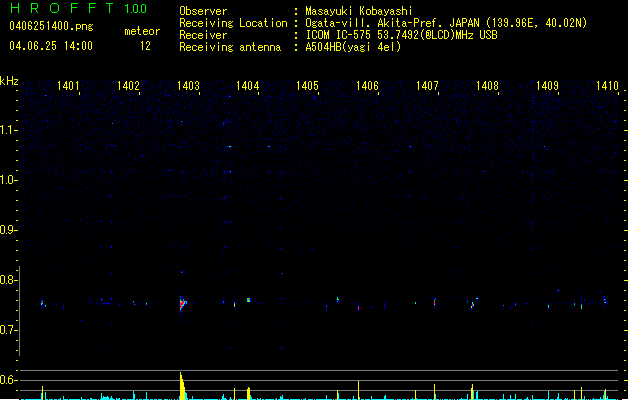Click the 1409 time marker
This screenshot has width=629, height=400.
(547, 86)
